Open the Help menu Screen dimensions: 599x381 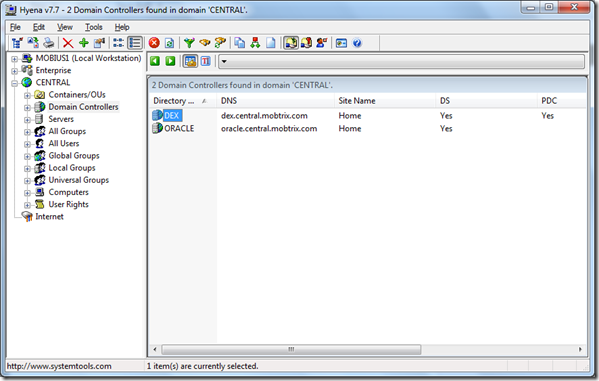122,27
